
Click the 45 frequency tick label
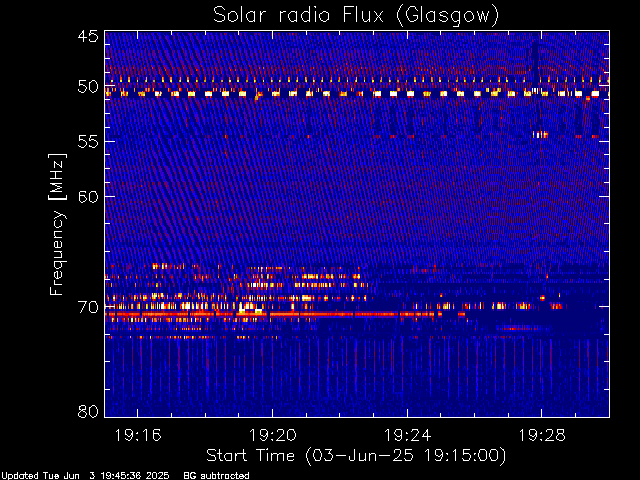coord(88,36)
